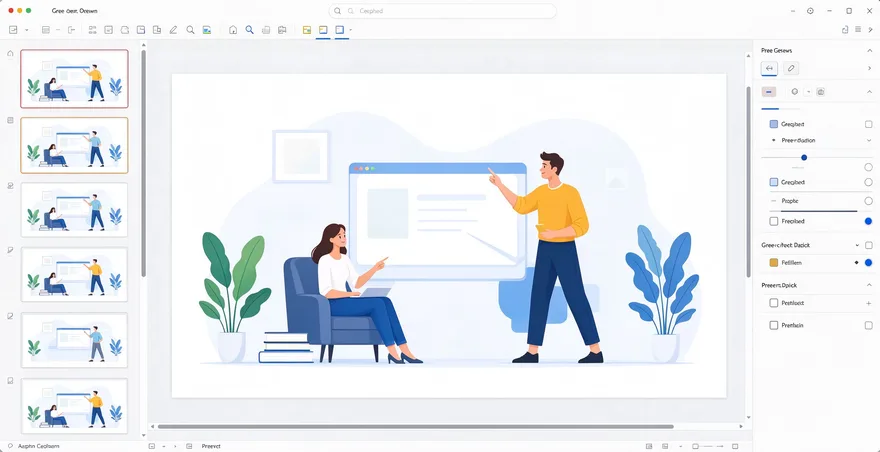Click the right chevron beside the pencil tab

869,68
